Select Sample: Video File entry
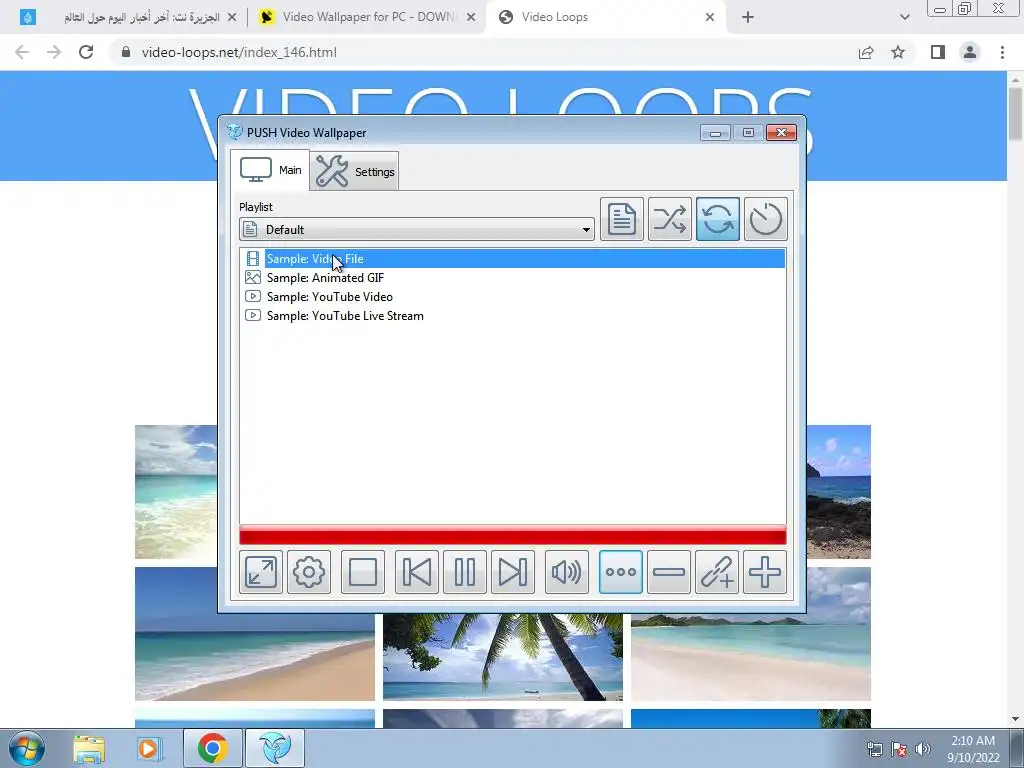The height and width of the screenshot is (768, 1024). coord(513,259)
